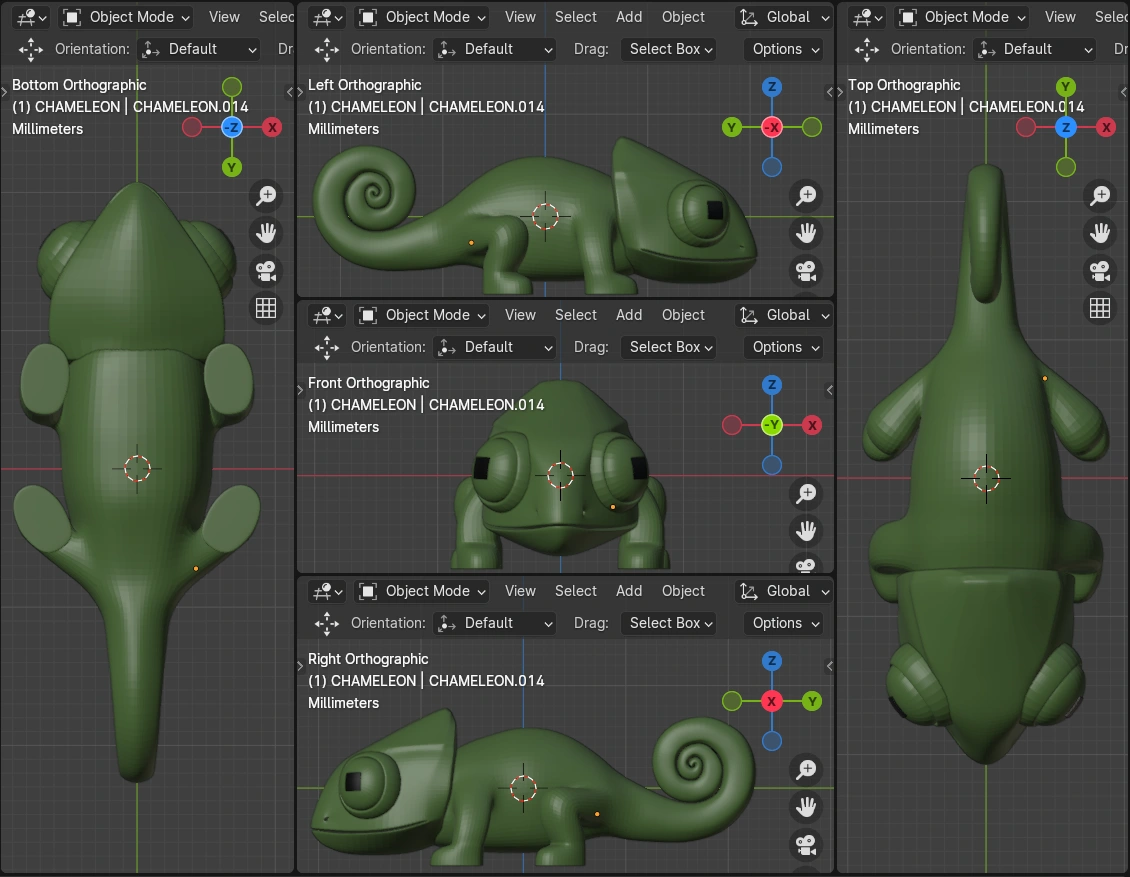Click zoom magnifier icon in Front Orthographic viewport
Image resolution: width=1130 pixels, height=877 pixels.
(x=806, y=493)
